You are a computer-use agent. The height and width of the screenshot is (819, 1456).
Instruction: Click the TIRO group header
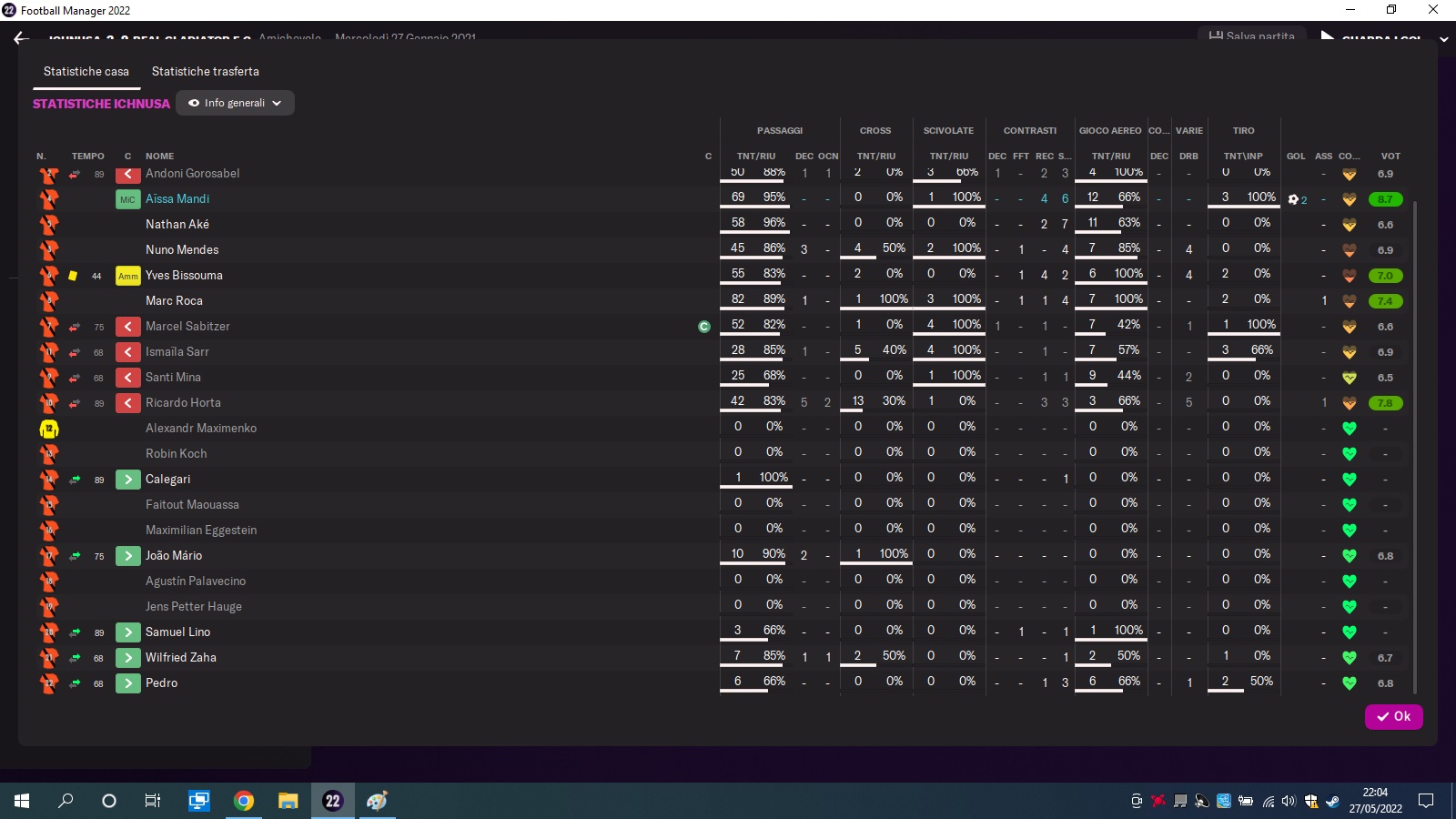[x=1243, y=131]
